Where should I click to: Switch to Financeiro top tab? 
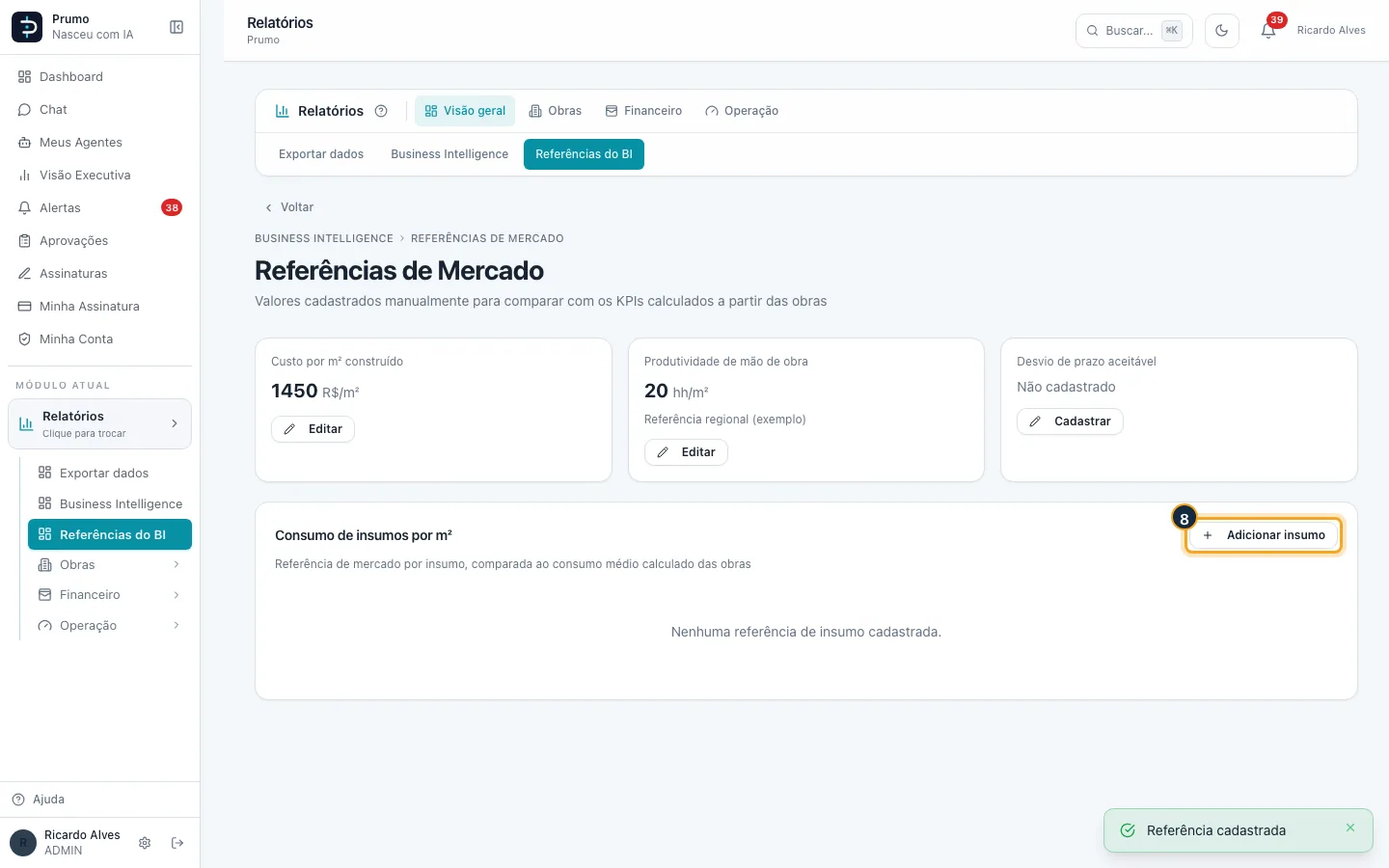point(643,111)
